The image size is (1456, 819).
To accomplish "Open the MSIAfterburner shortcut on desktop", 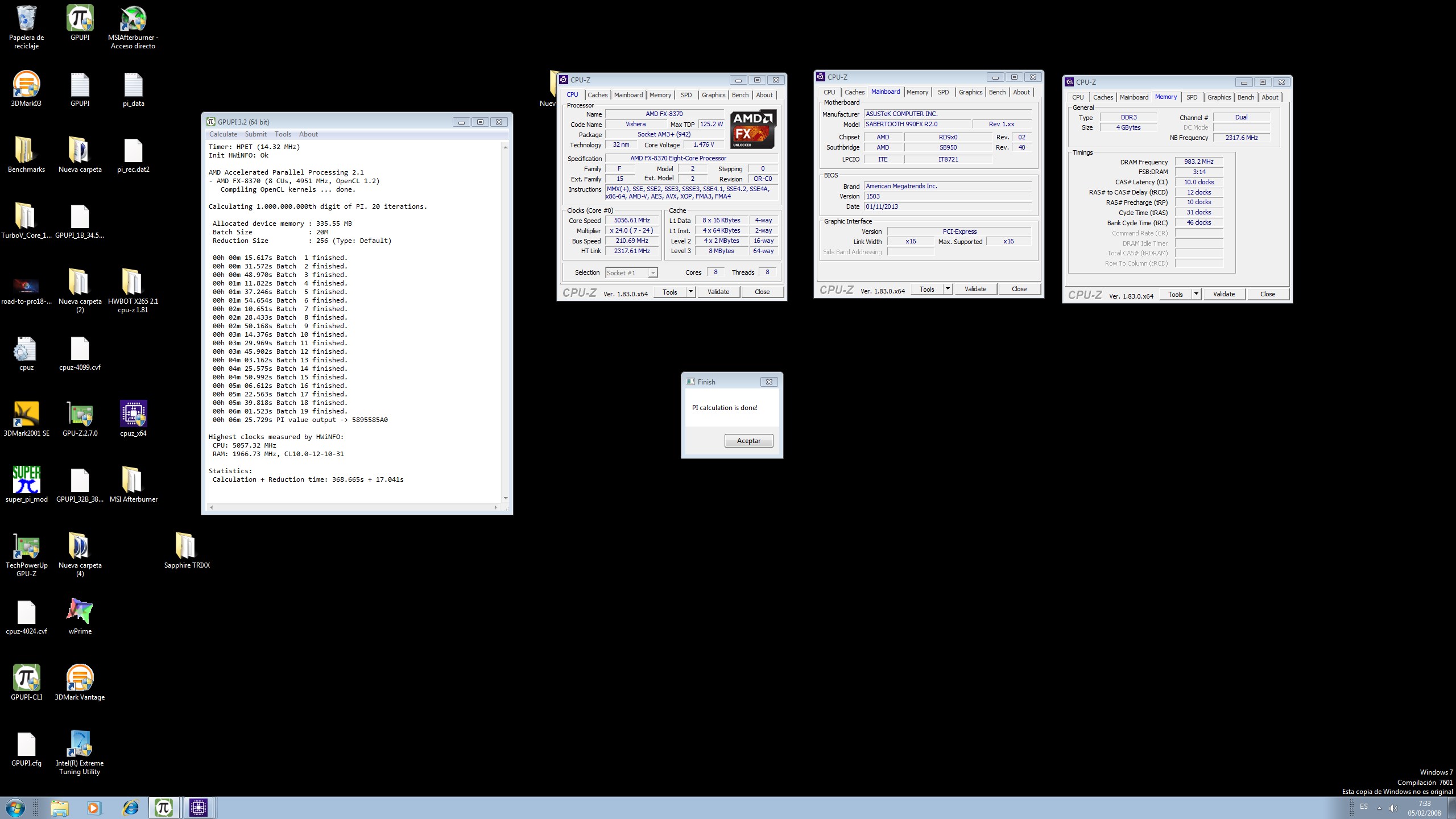I will [x=133, y=27].
